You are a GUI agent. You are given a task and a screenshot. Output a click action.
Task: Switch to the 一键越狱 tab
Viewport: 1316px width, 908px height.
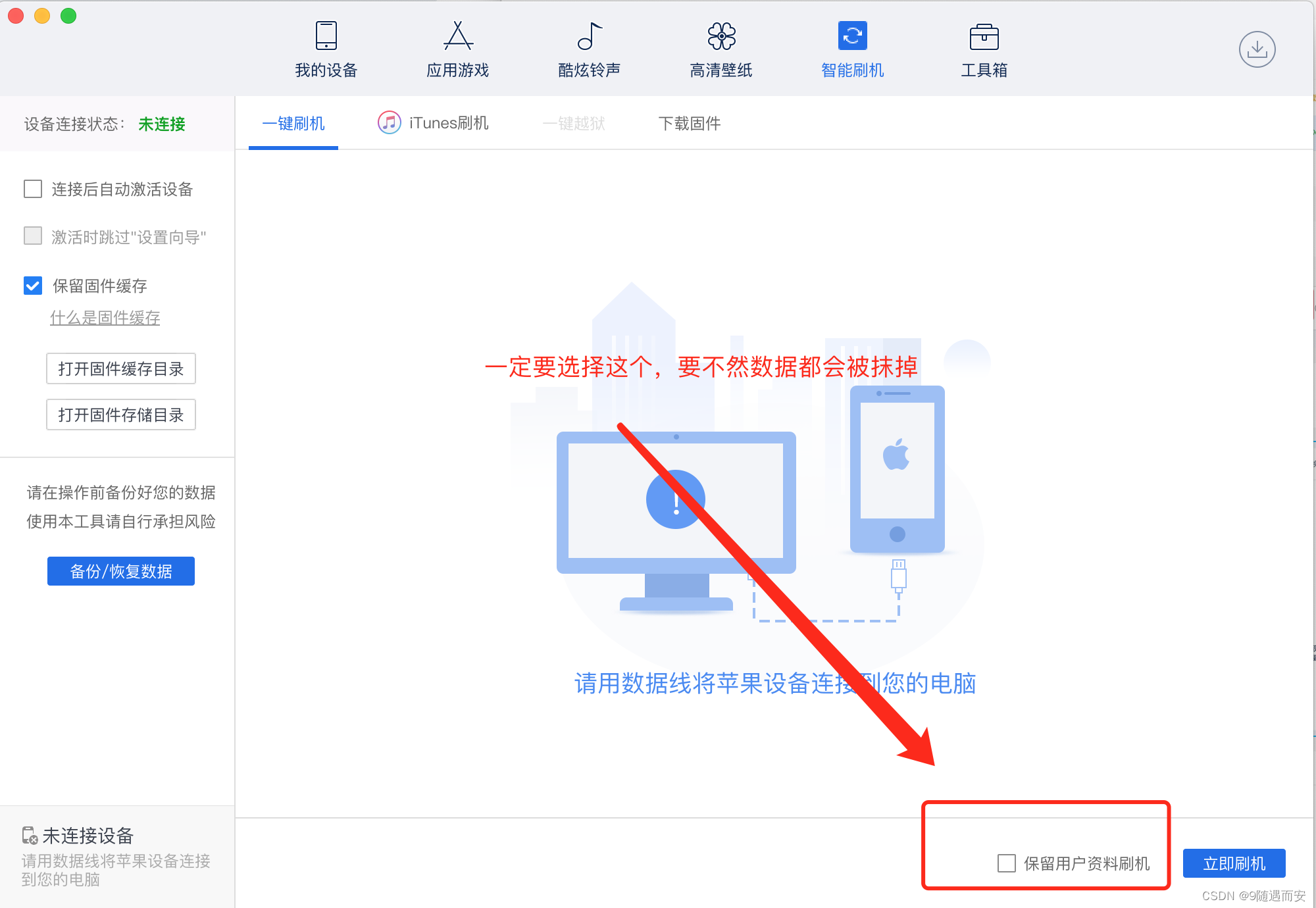point(574,124)
